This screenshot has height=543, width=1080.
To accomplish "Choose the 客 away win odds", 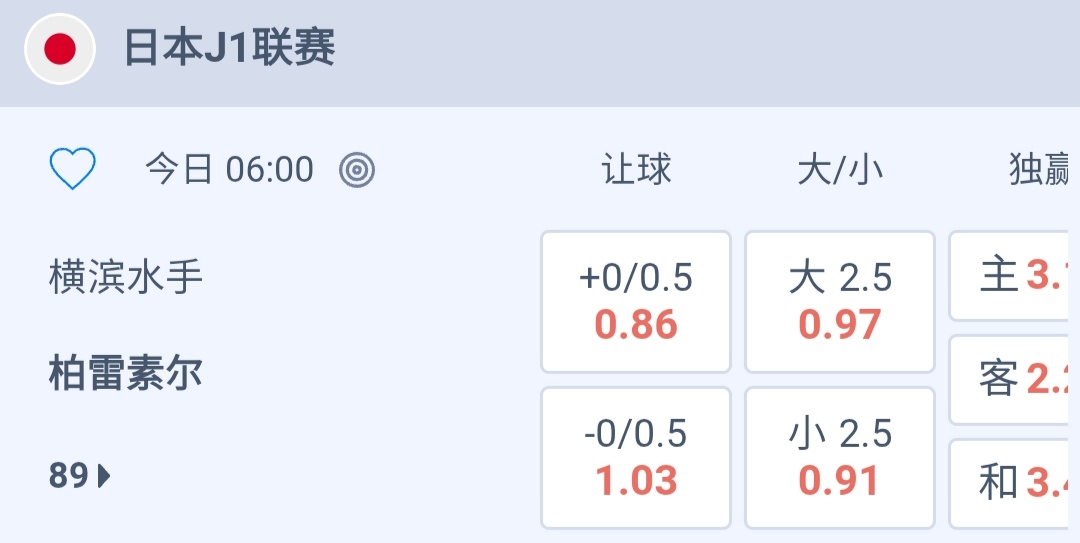I will (x=1012, y=379).
